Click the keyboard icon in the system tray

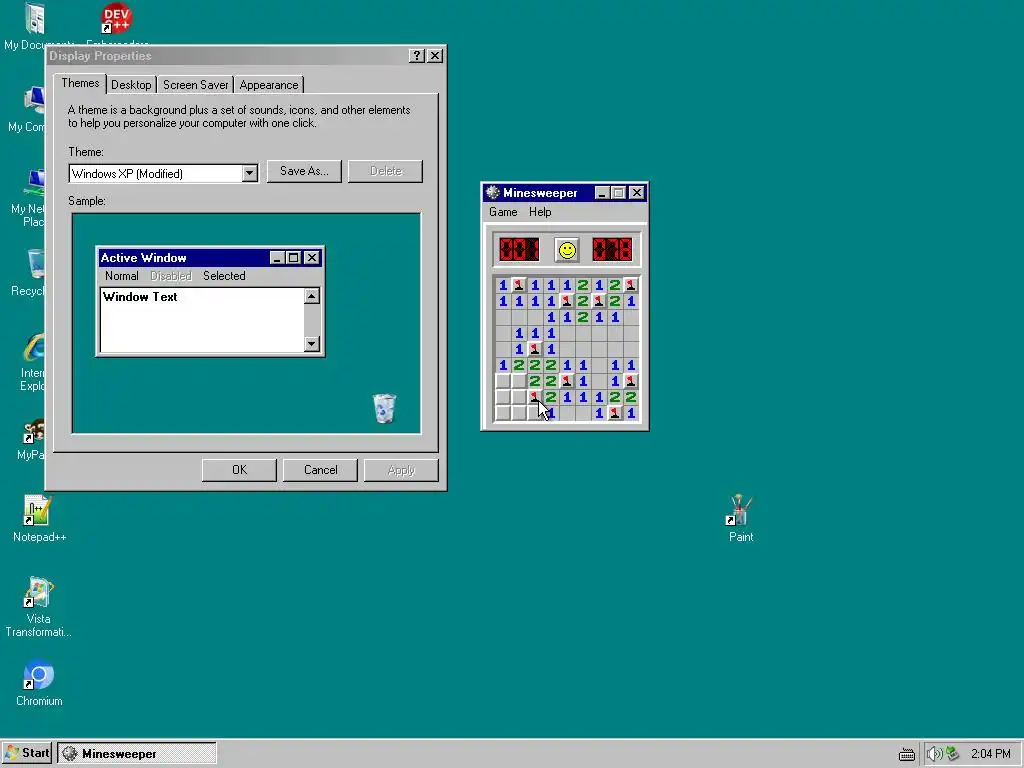tap(906, 754)
